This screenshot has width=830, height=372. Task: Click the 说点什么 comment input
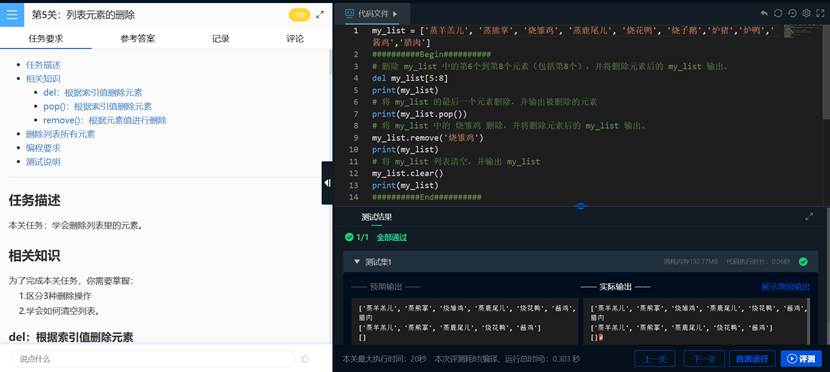click(152, 359)
